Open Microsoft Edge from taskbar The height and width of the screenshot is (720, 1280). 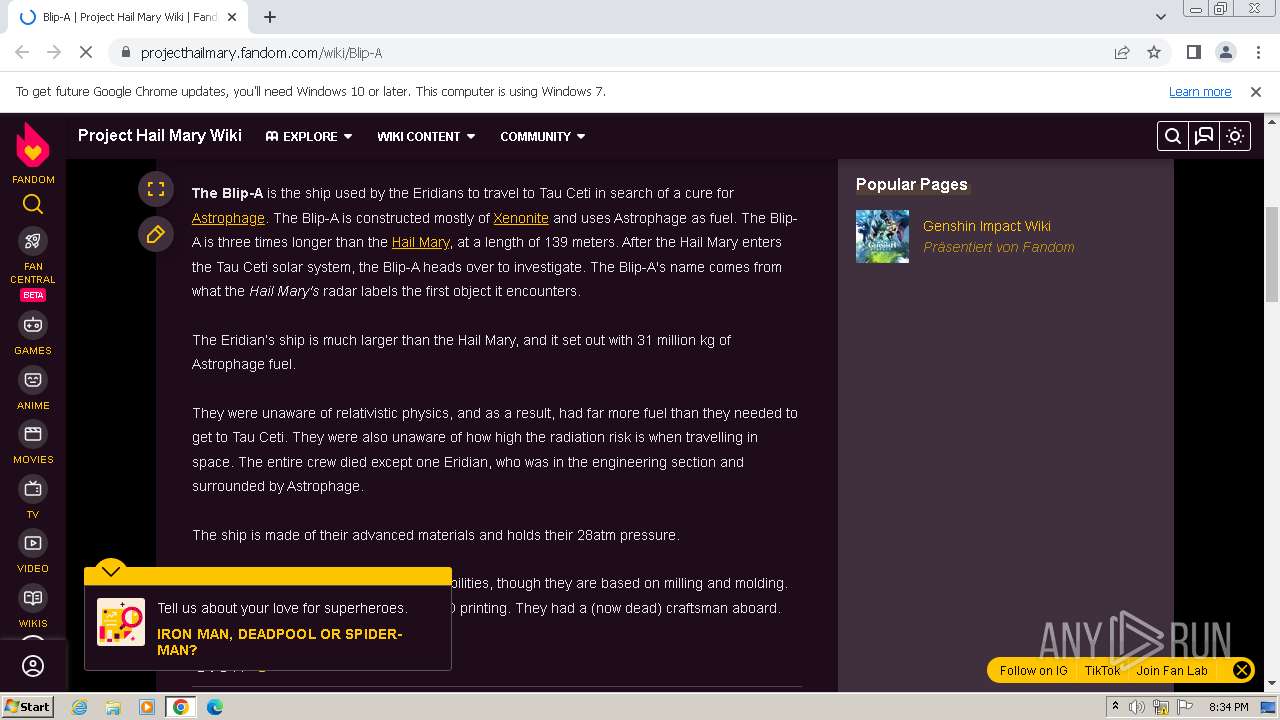point(215,707)
